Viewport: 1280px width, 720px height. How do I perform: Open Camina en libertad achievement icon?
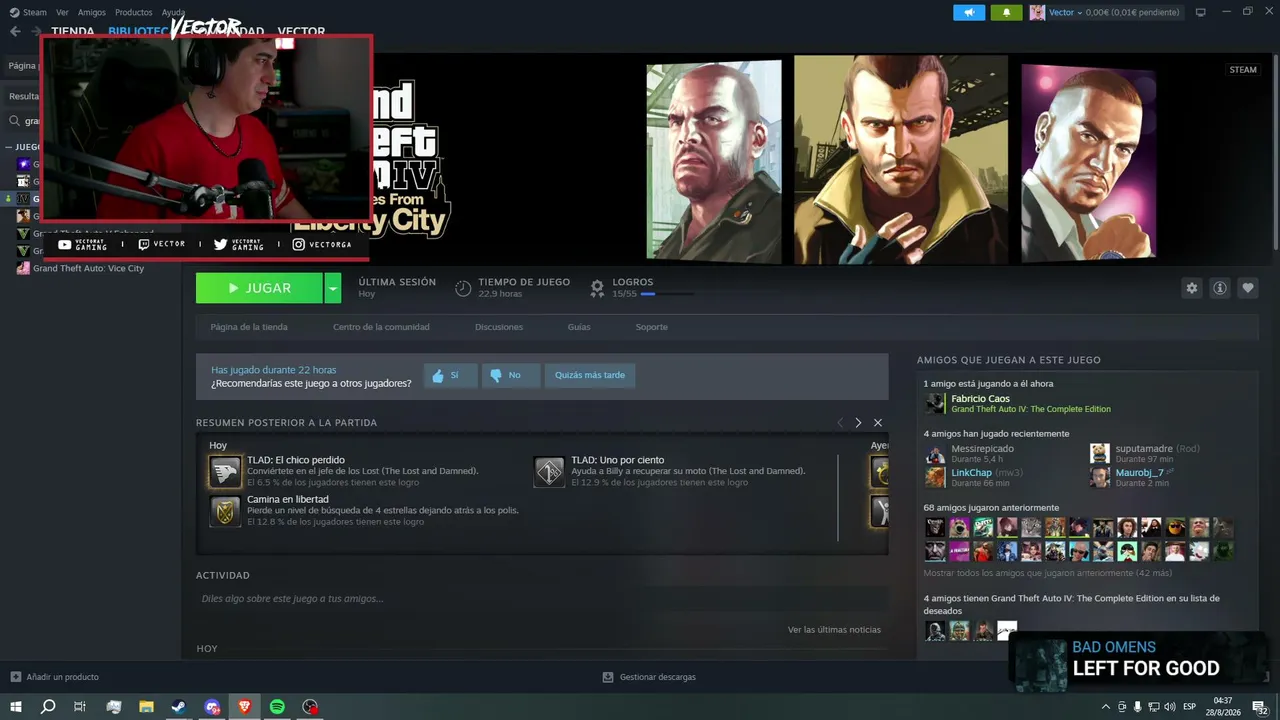click(x=225, y=511)
